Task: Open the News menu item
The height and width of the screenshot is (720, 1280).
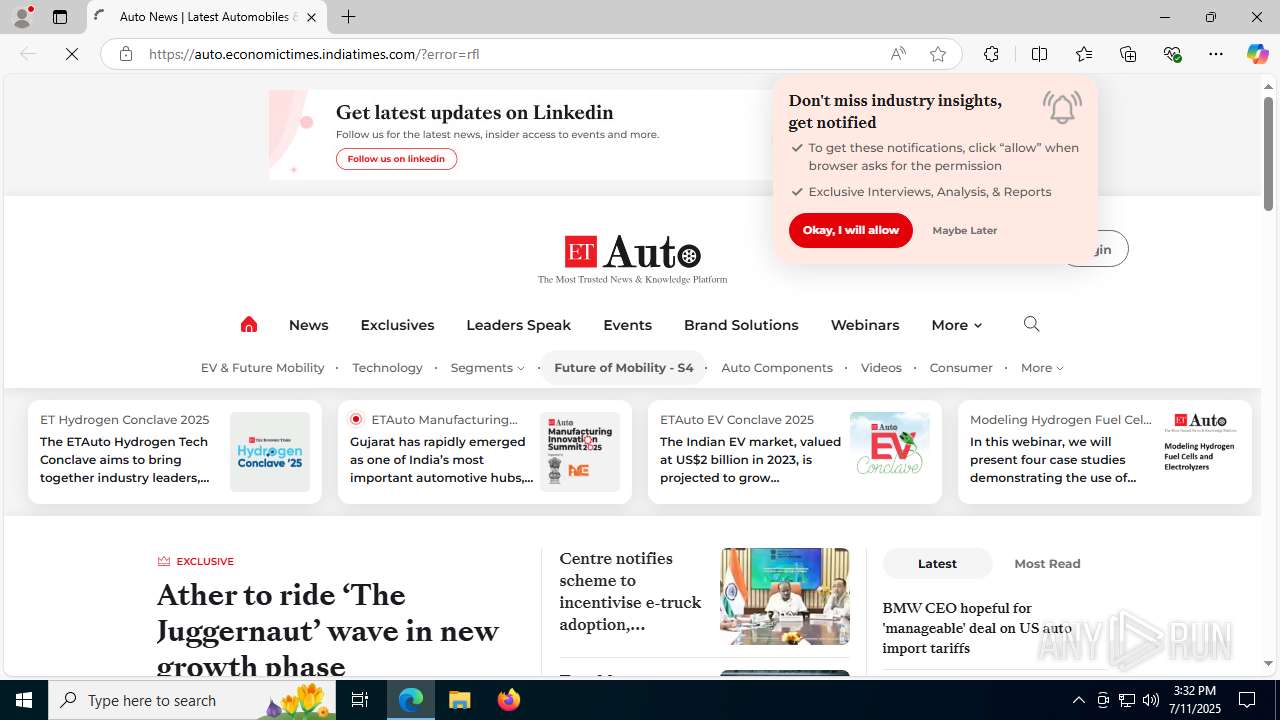Action: pyautogui.click(x=308, y=325)
